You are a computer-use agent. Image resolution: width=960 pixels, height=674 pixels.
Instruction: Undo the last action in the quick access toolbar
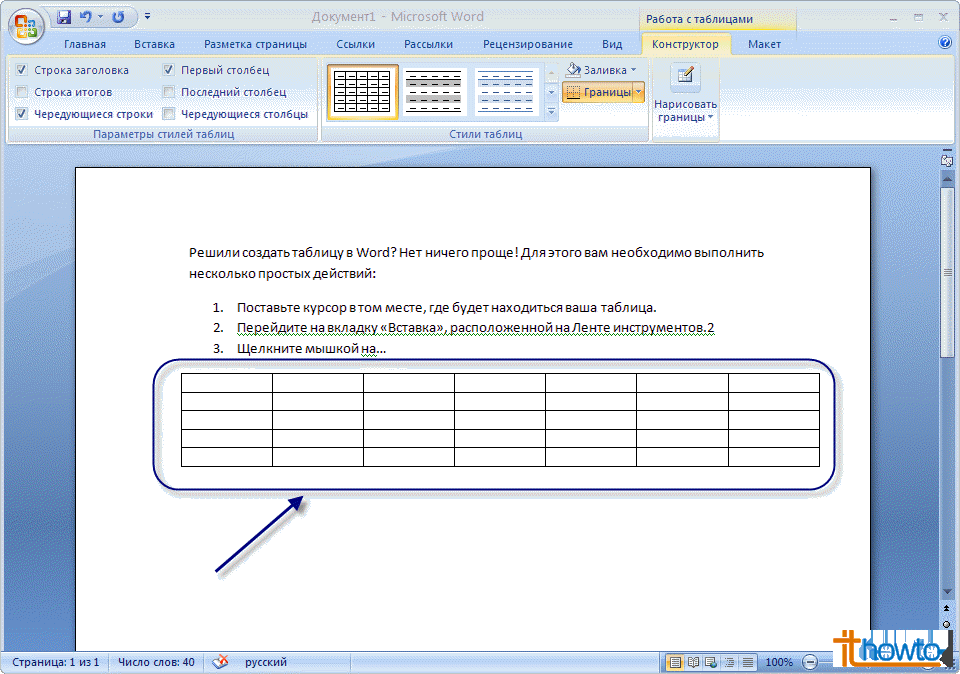point(86,17)
